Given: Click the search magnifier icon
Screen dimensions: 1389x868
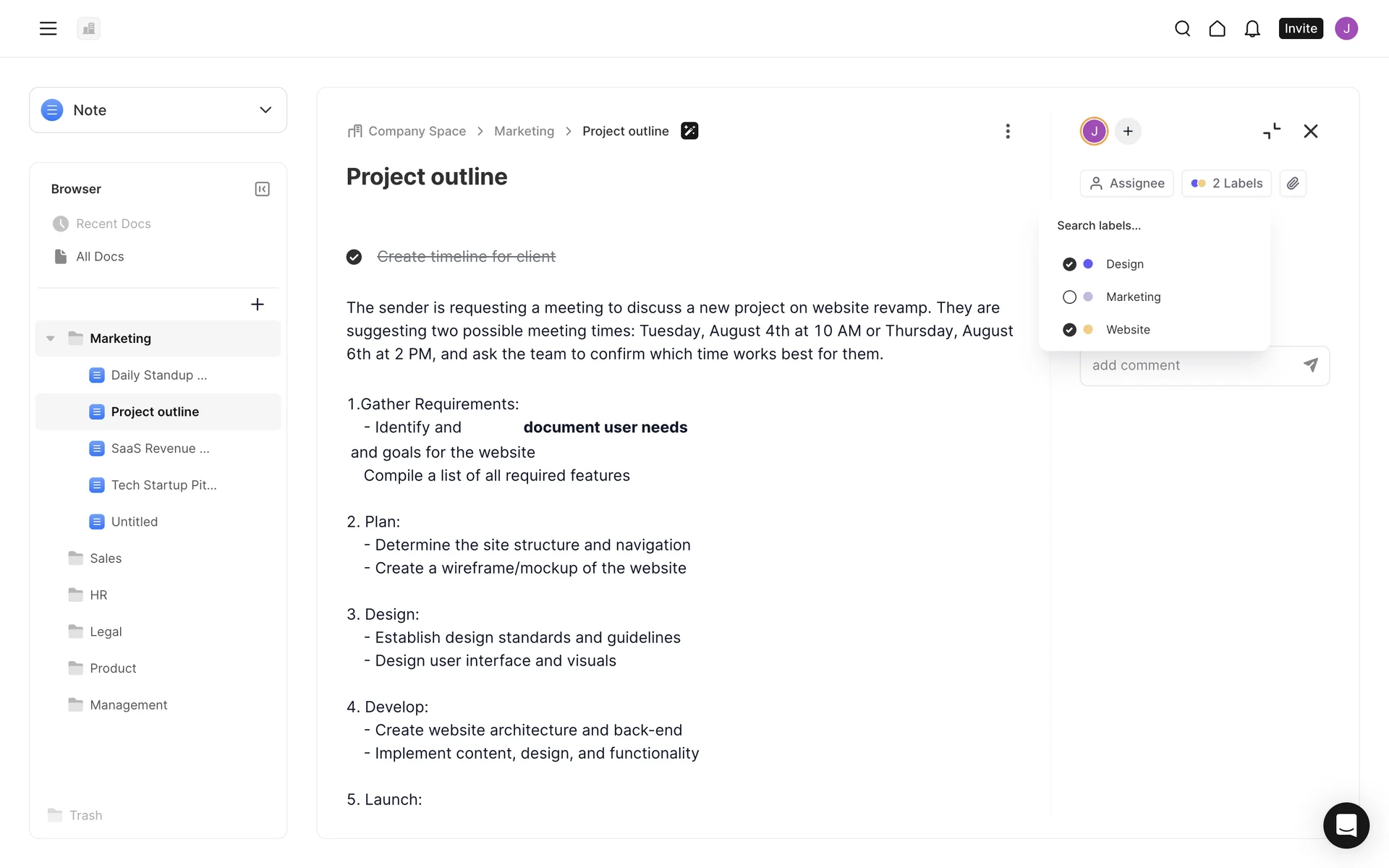Looking at the screenshot, I should pyautogui.click(x=1182, y=28).
